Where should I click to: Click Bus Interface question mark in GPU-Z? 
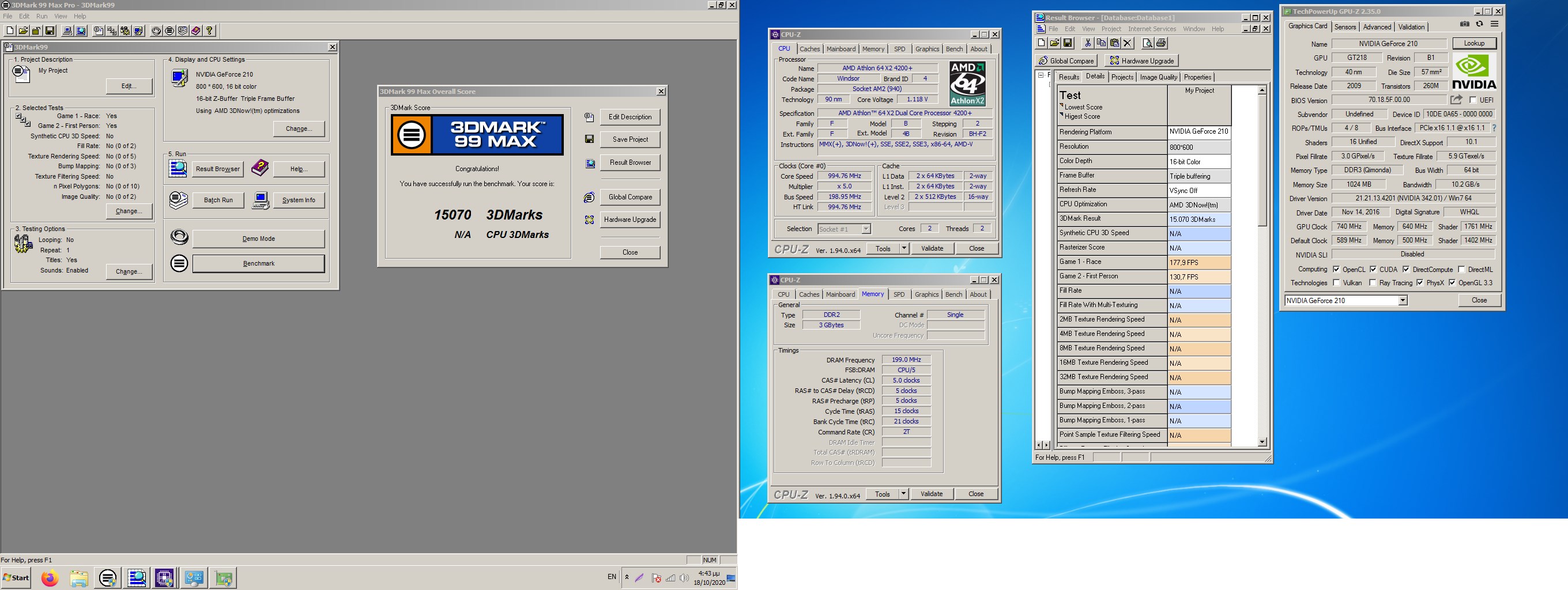pos(1494,128)
